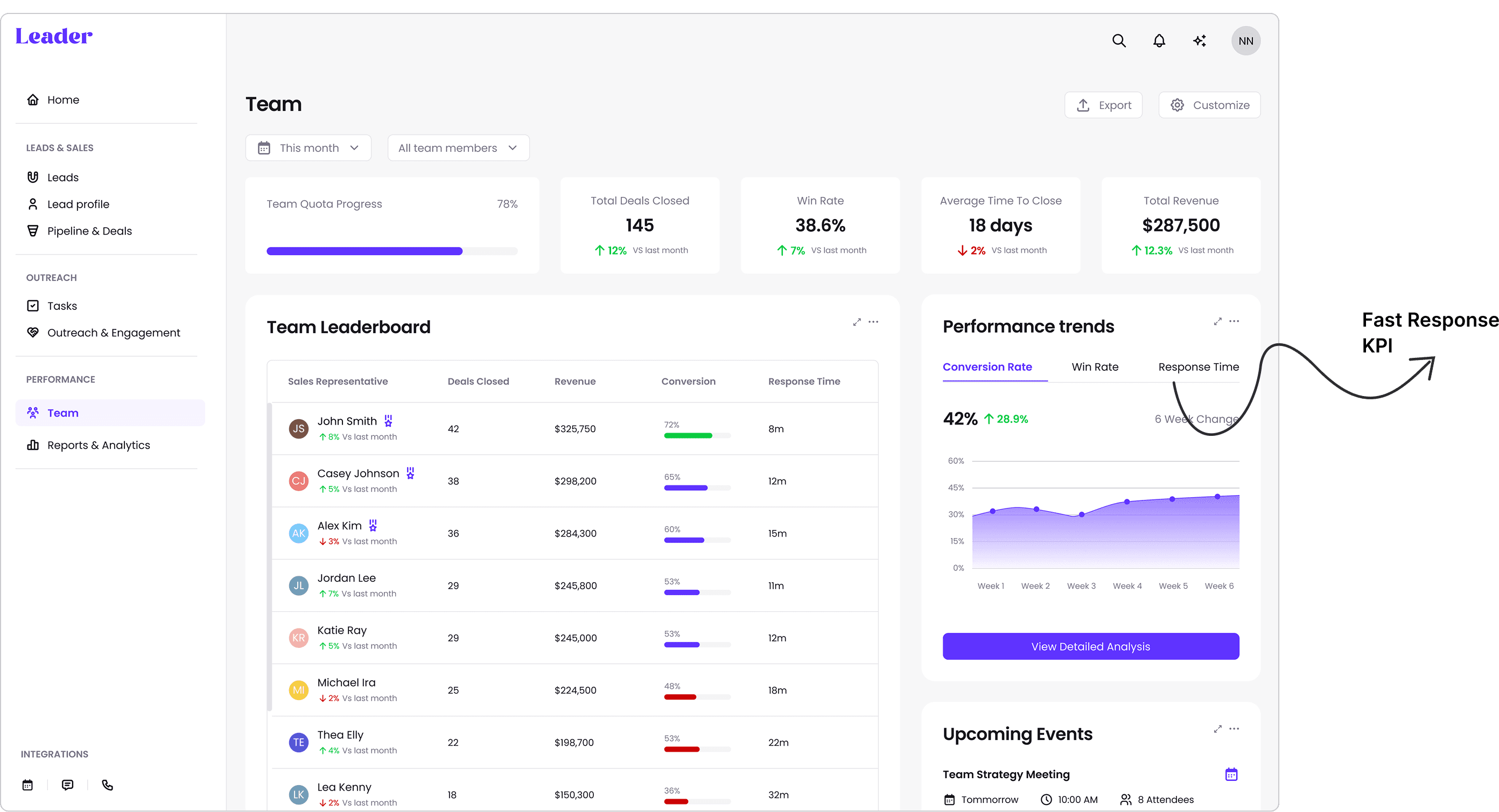The height and width of the screenshot is (812, 1499).
Task: Click the search magnifier icon
Action: coord(1118,41)
